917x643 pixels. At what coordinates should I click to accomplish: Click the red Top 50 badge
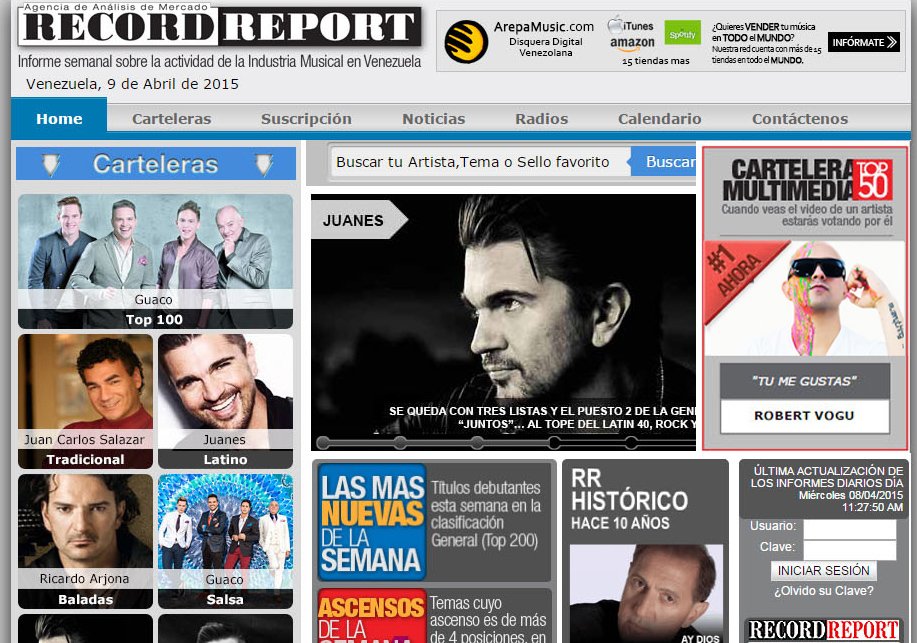(x=873, y=180)
